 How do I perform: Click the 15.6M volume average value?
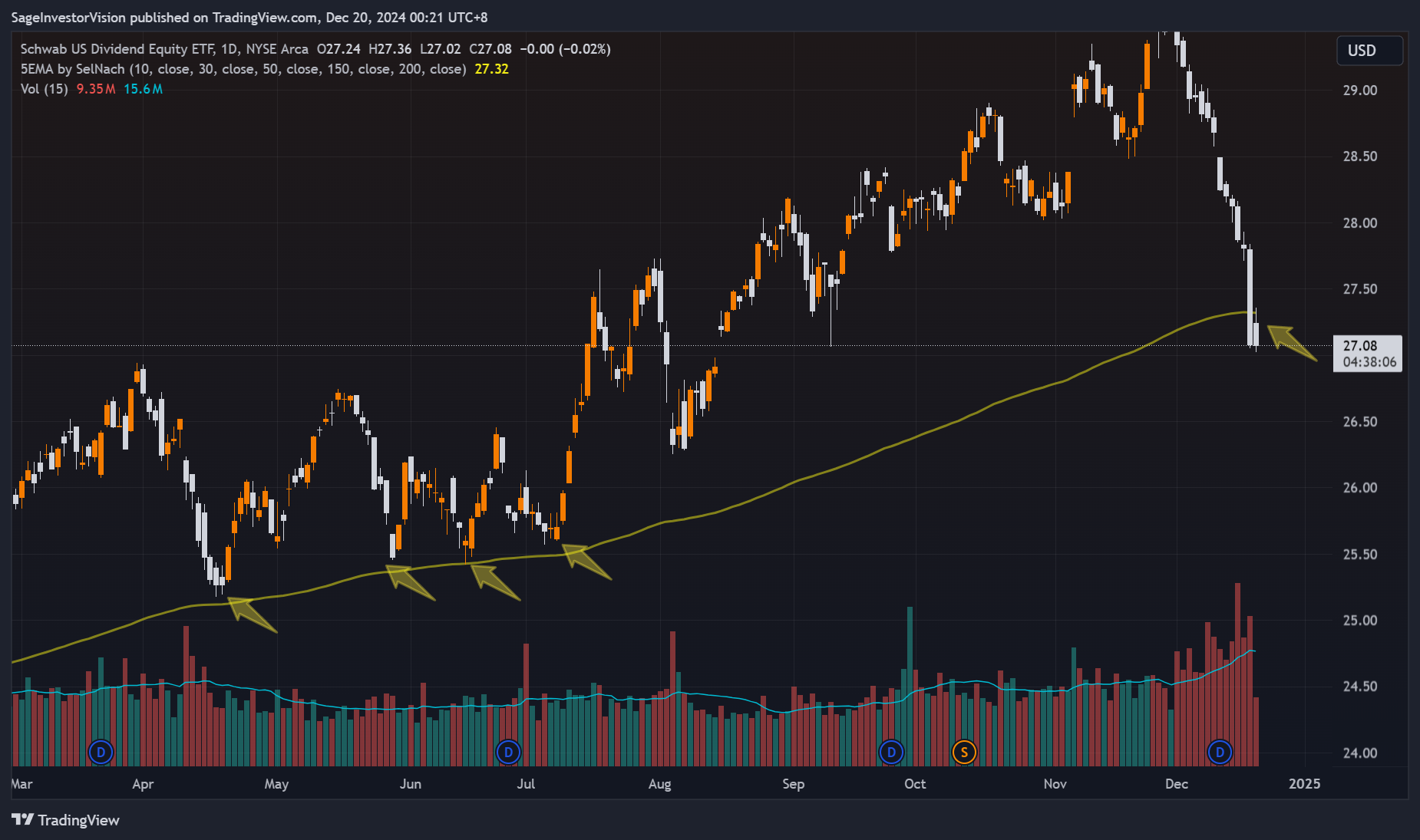(143, 89)
